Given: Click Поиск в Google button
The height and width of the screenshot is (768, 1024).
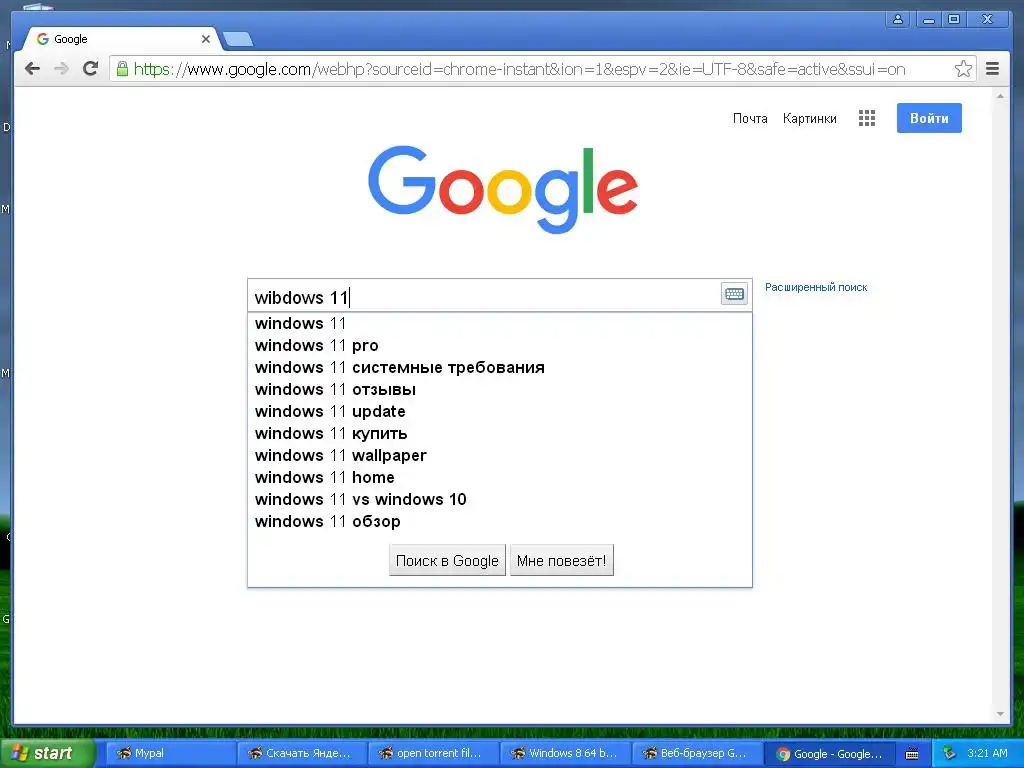Looking at the screenshot, I should [447, 560].
